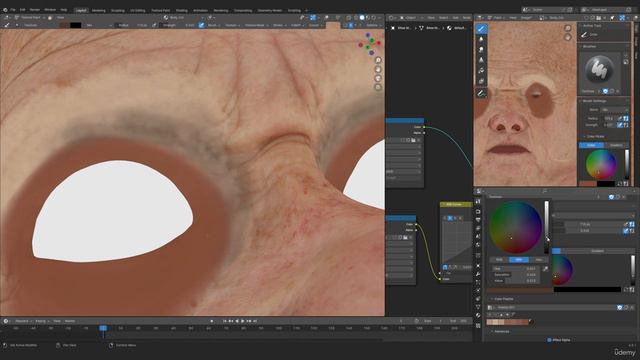Click the viewport zoom magnifier gizmo
This screenshot has height=360, width=640.
tap(378, 60)
